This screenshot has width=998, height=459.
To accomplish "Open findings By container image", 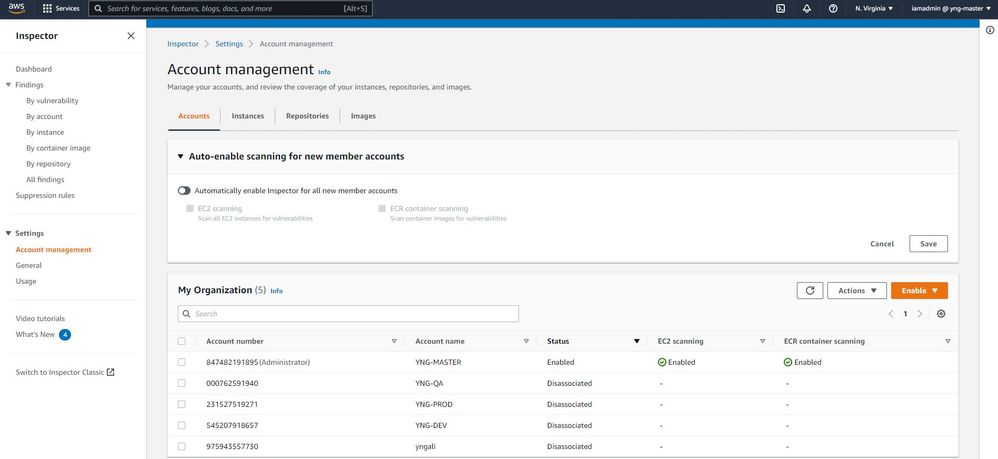I will [x=59, y=148].
